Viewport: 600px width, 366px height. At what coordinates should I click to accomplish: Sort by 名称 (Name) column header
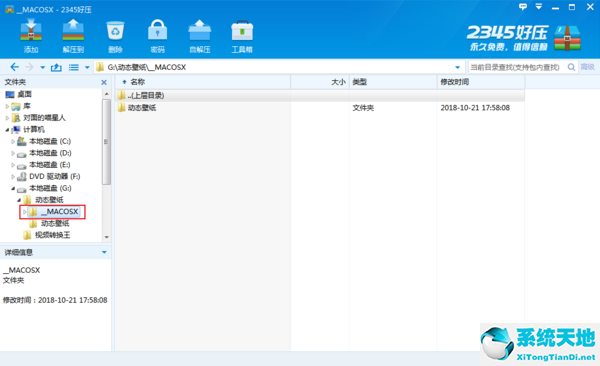[203, 82]
